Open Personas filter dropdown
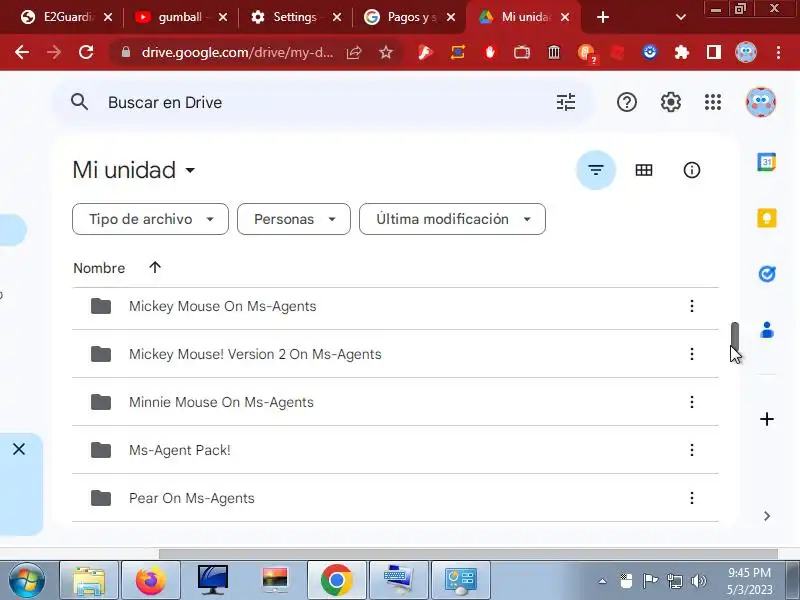This screenshot has height=600, width=800. (x=294, y=219)
